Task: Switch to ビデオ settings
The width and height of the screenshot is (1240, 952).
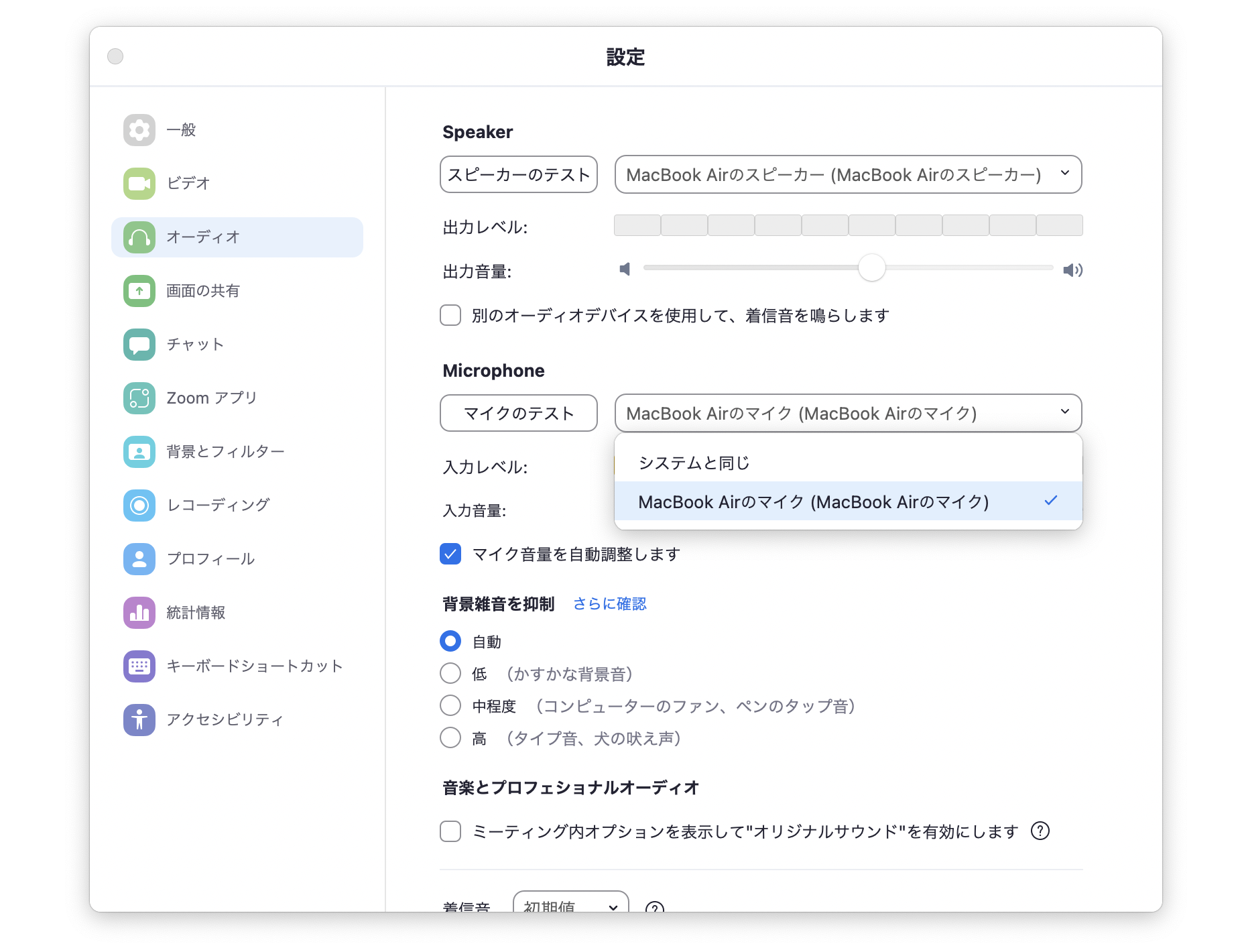Action: [237, 184]
